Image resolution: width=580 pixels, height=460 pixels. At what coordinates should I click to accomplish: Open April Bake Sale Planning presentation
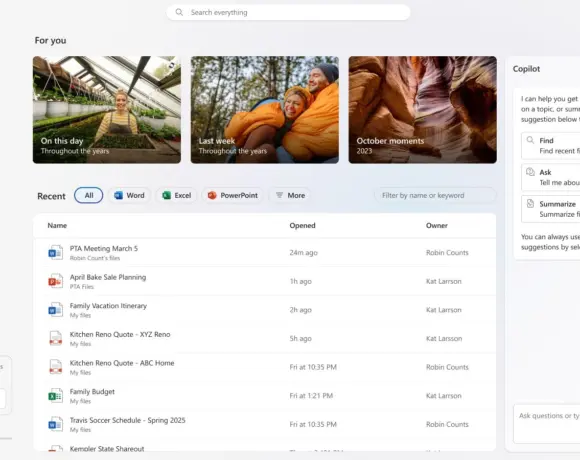(x=108, y=277)
